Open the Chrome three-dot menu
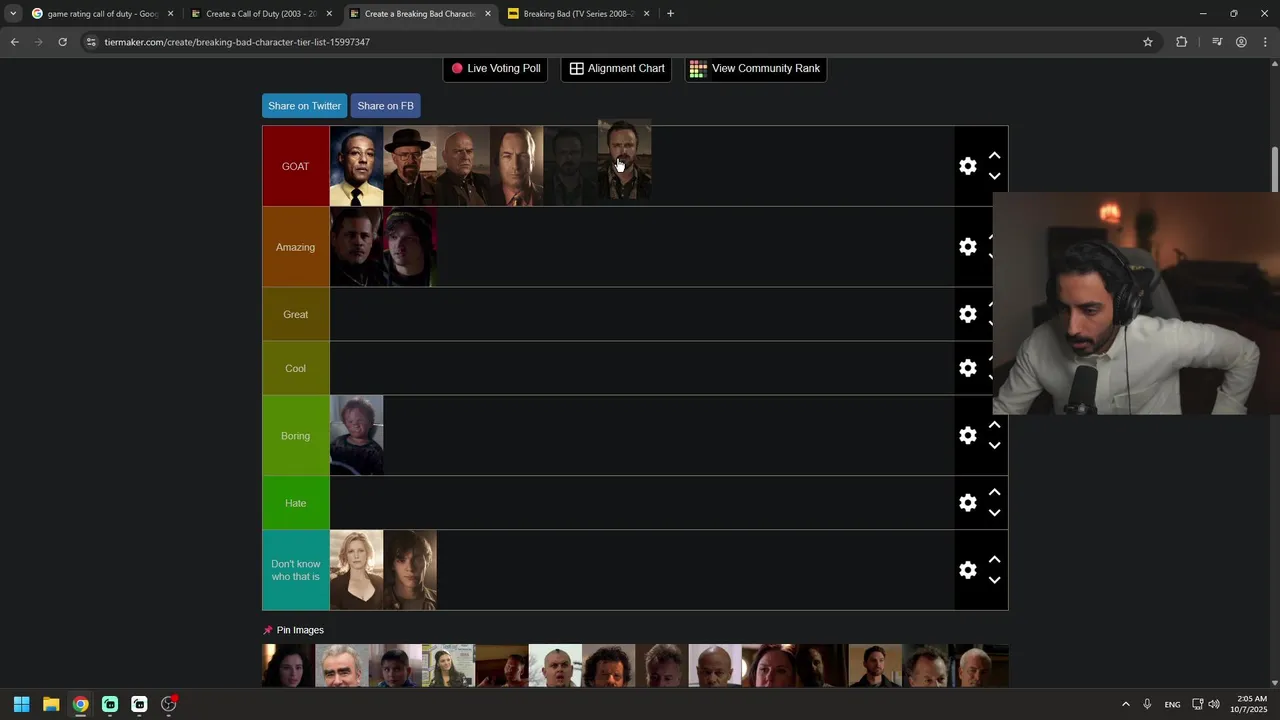Screen dimensions: 1280x720 pyautogui.click(x=1266, y=42)
